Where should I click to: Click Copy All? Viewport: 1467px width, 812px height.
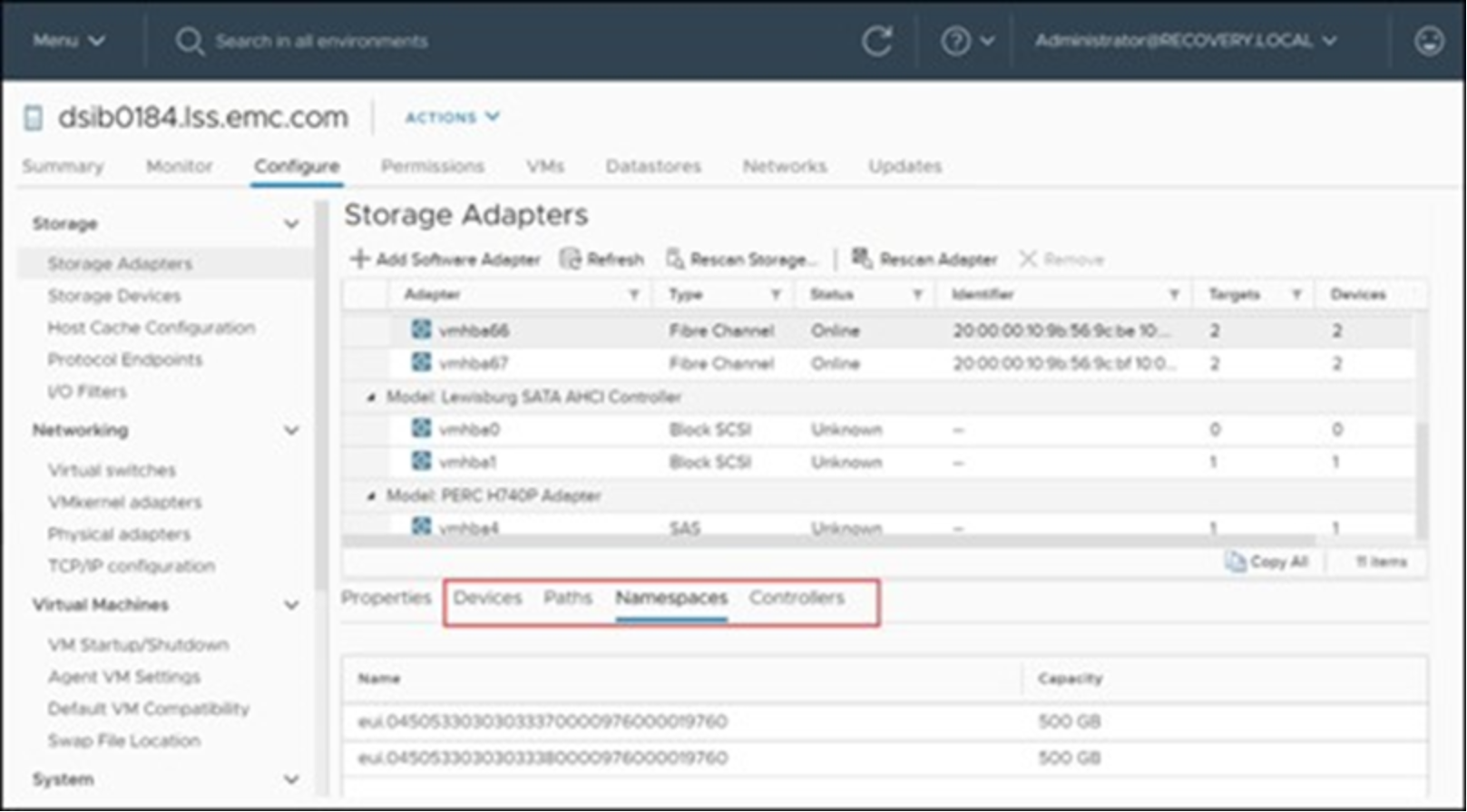(x=1267, y=563)
